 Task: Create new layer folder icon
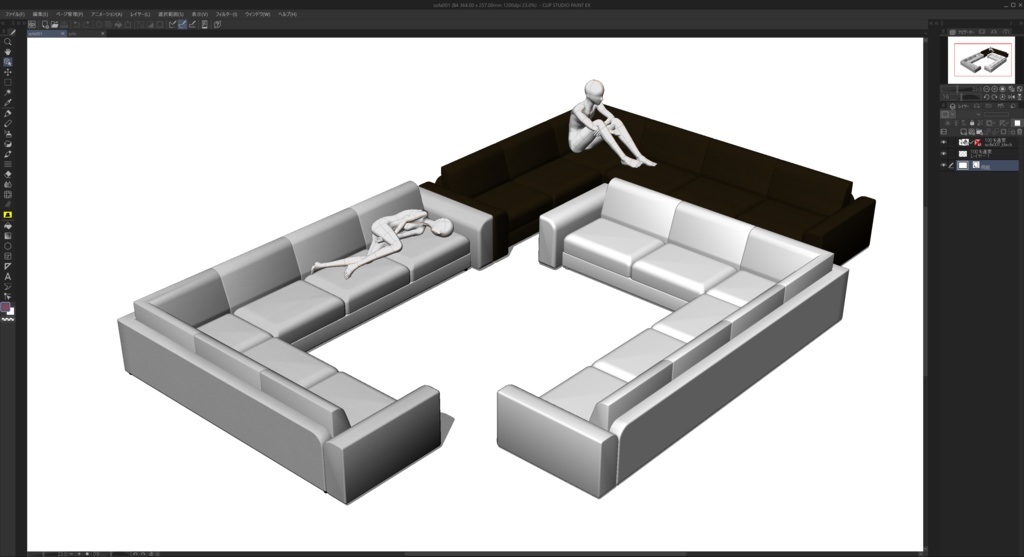(979, 132)
